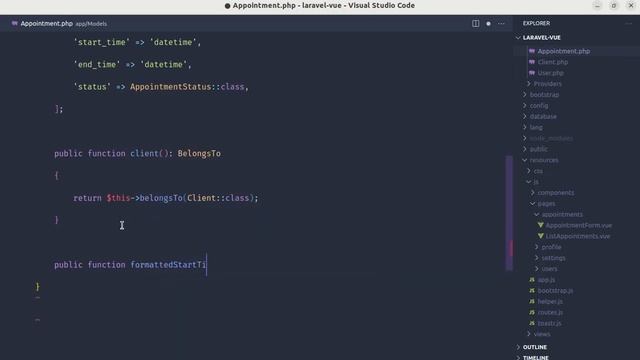Screen dimensions: 640x360
Task: Collapse the appointments folder
Action: (537, 214)
